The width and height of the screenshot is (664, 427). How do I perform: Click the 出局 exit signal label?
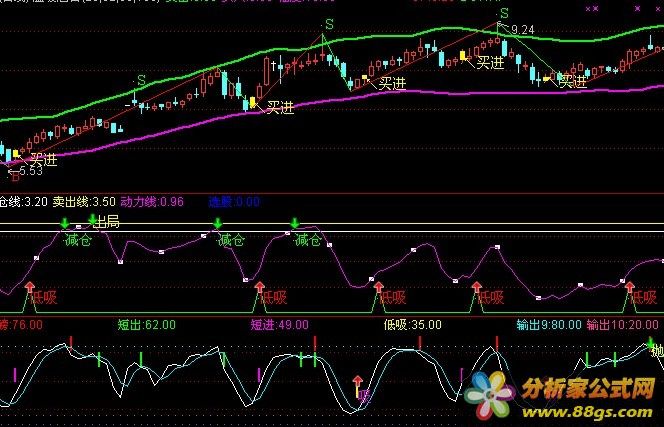pyautogui.click(x=106, y=222)
